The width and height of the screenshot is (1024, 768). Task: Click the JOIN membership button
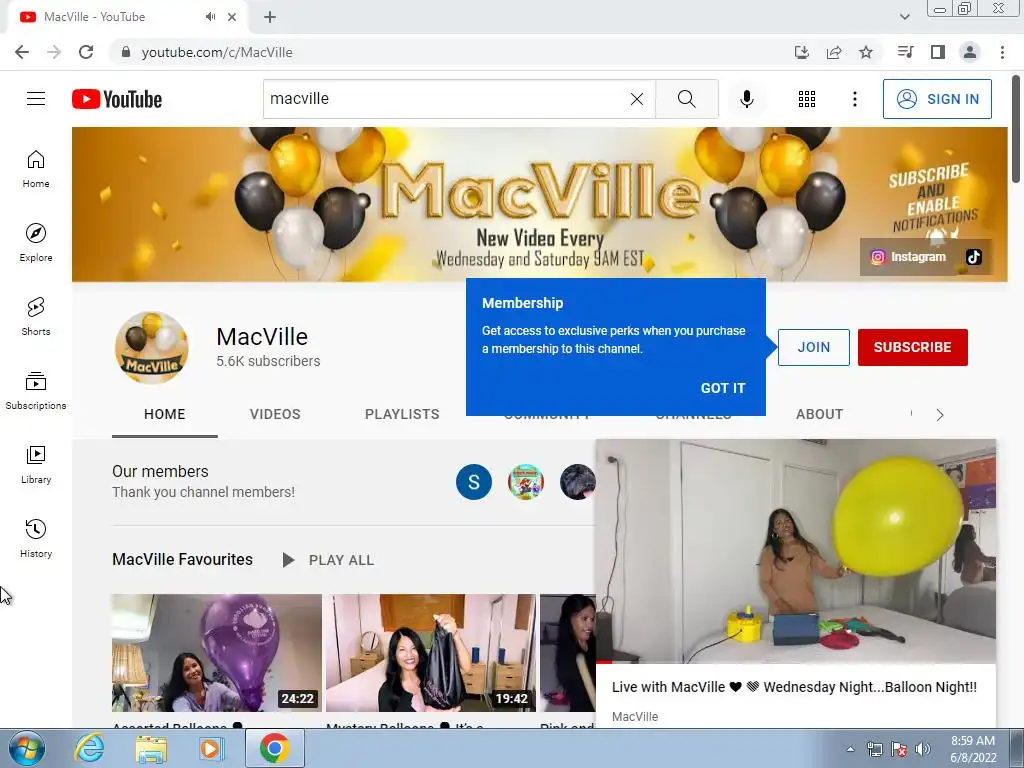point(814,347)
